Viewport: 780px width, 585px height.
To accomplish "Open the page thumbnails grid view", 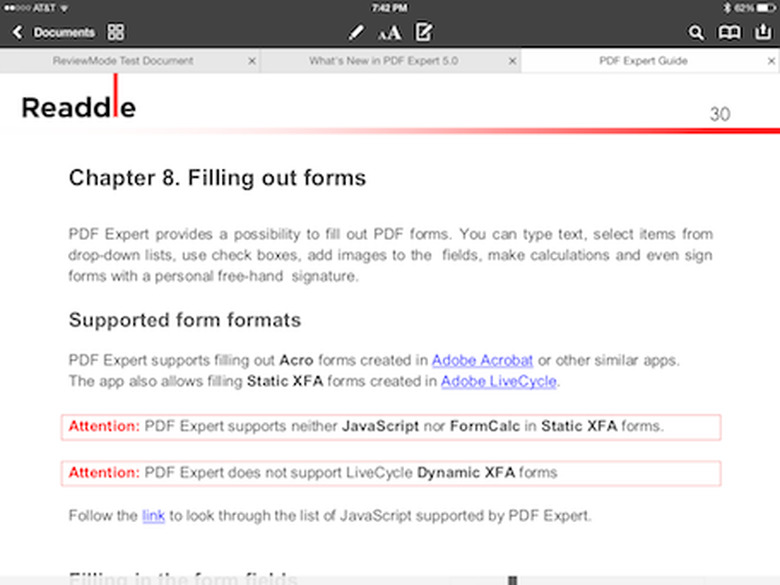I will coord(116,32).
